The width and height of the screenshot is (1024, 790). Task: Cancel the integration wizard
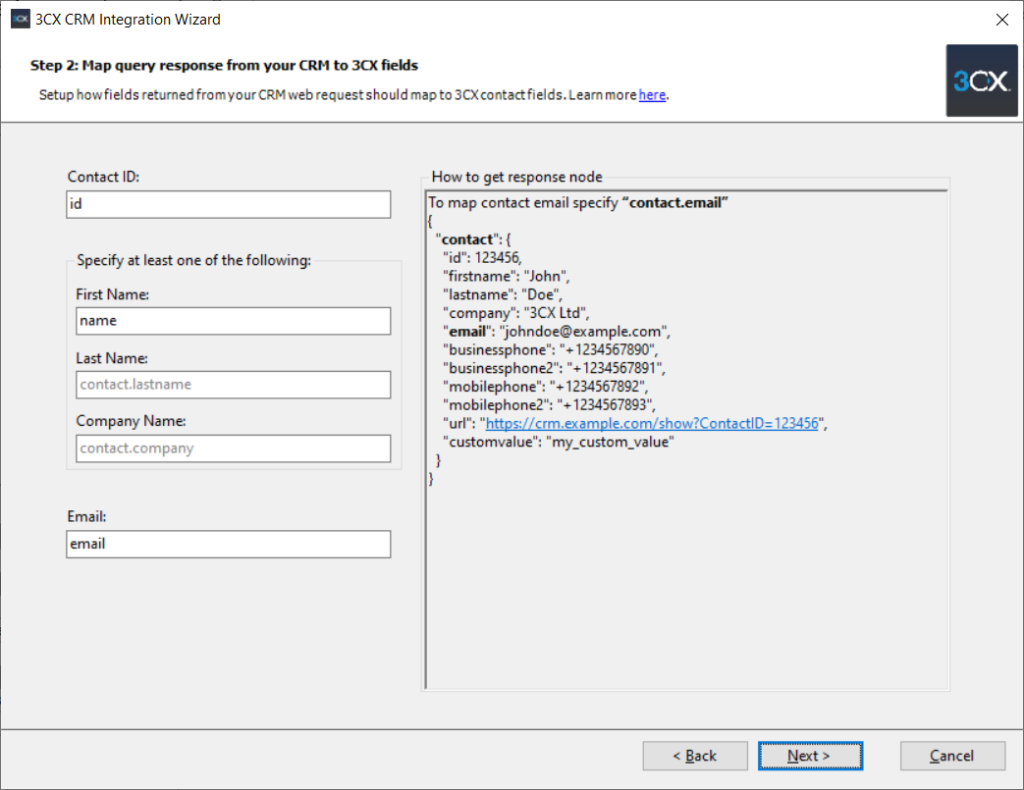(x=952, y=755)
